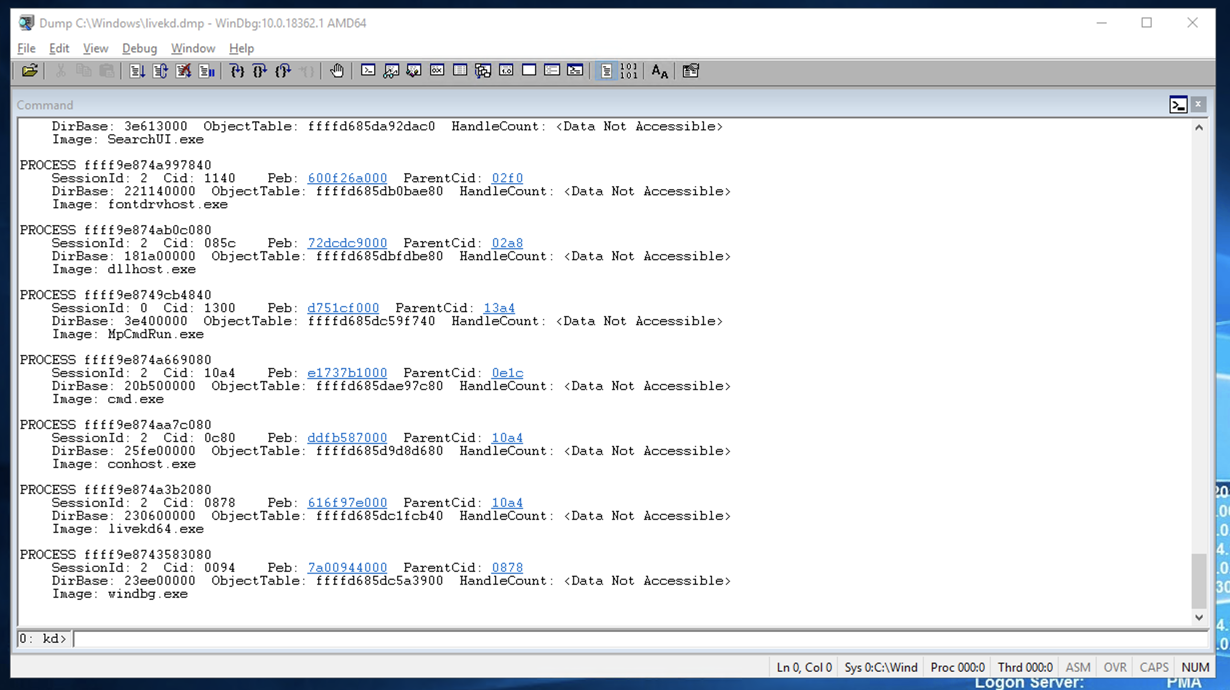
Task: Click the NUM status bar indicator
Action: tap(1195, 667)
